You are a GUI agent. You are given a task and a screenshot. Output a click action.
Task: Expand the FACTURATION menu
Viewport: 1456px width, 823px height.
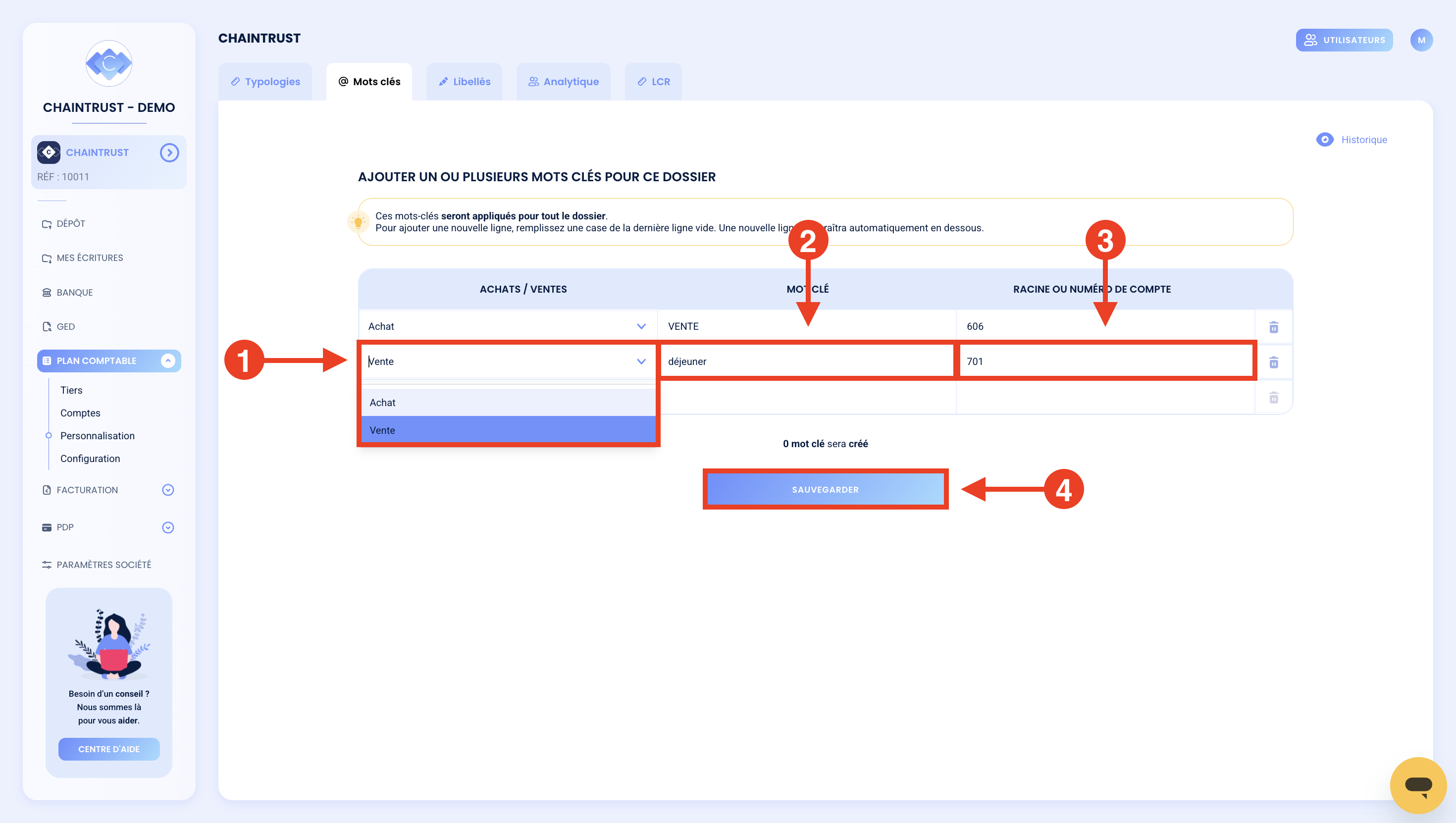pos(168,490)
